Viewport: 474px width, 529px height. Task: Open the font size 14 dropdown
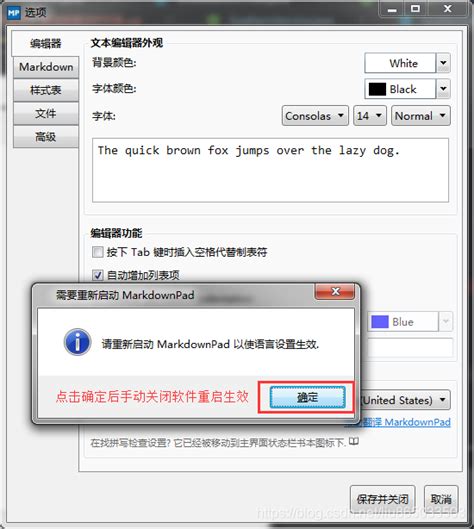[x=370, y=116]
